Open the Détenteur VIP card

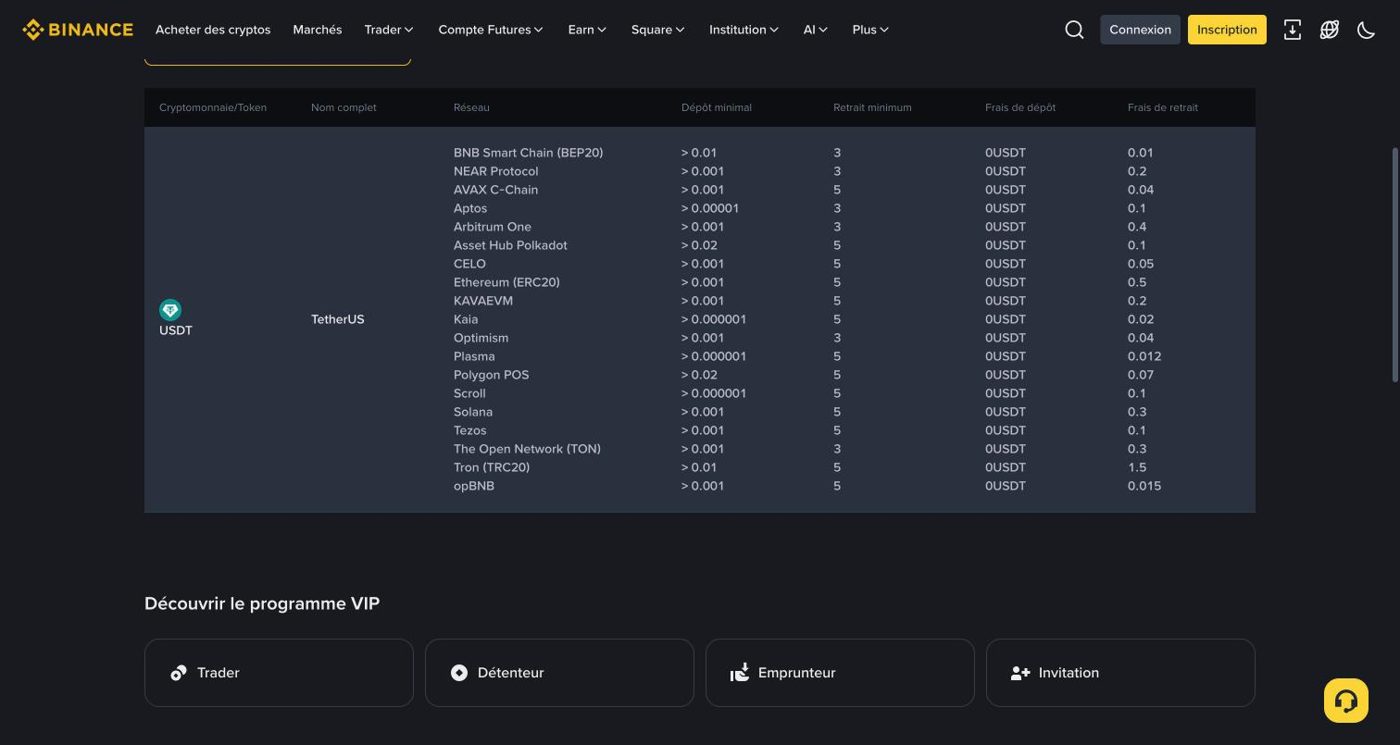pos(560,673)
